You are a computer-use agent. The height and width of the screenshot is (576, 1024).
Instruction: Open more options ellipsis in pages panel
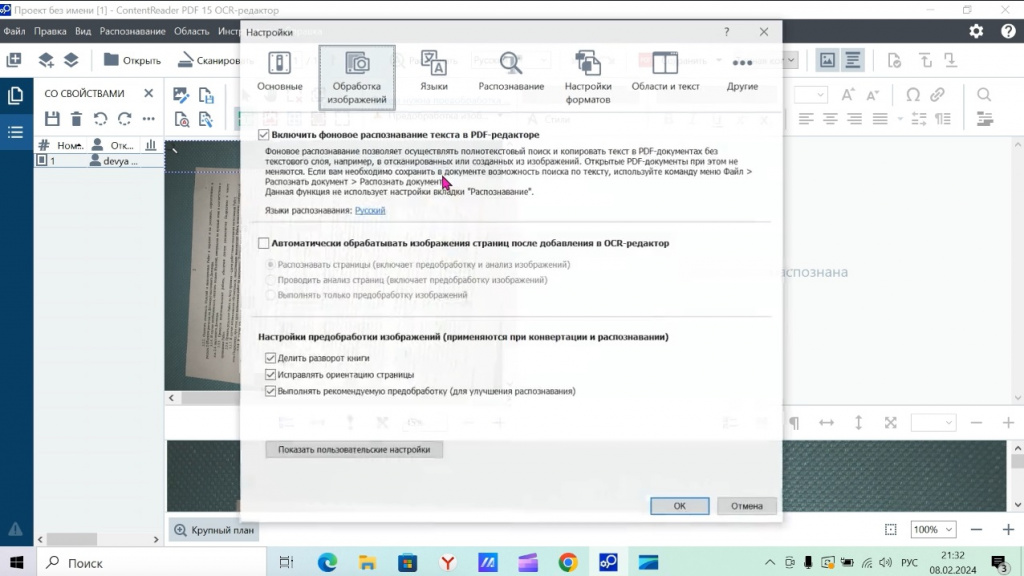[x=149, y=119]
